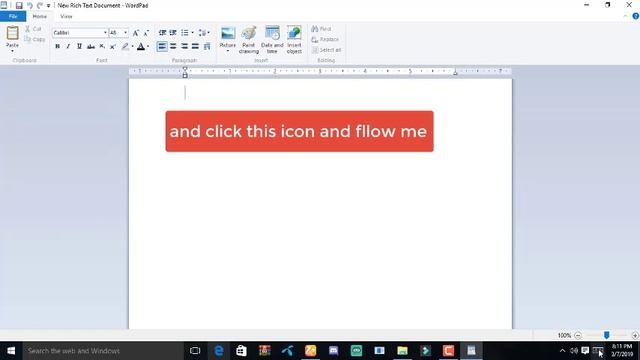Show hidden tray icons chevron
640x360 pixels.
pos(562,351)
